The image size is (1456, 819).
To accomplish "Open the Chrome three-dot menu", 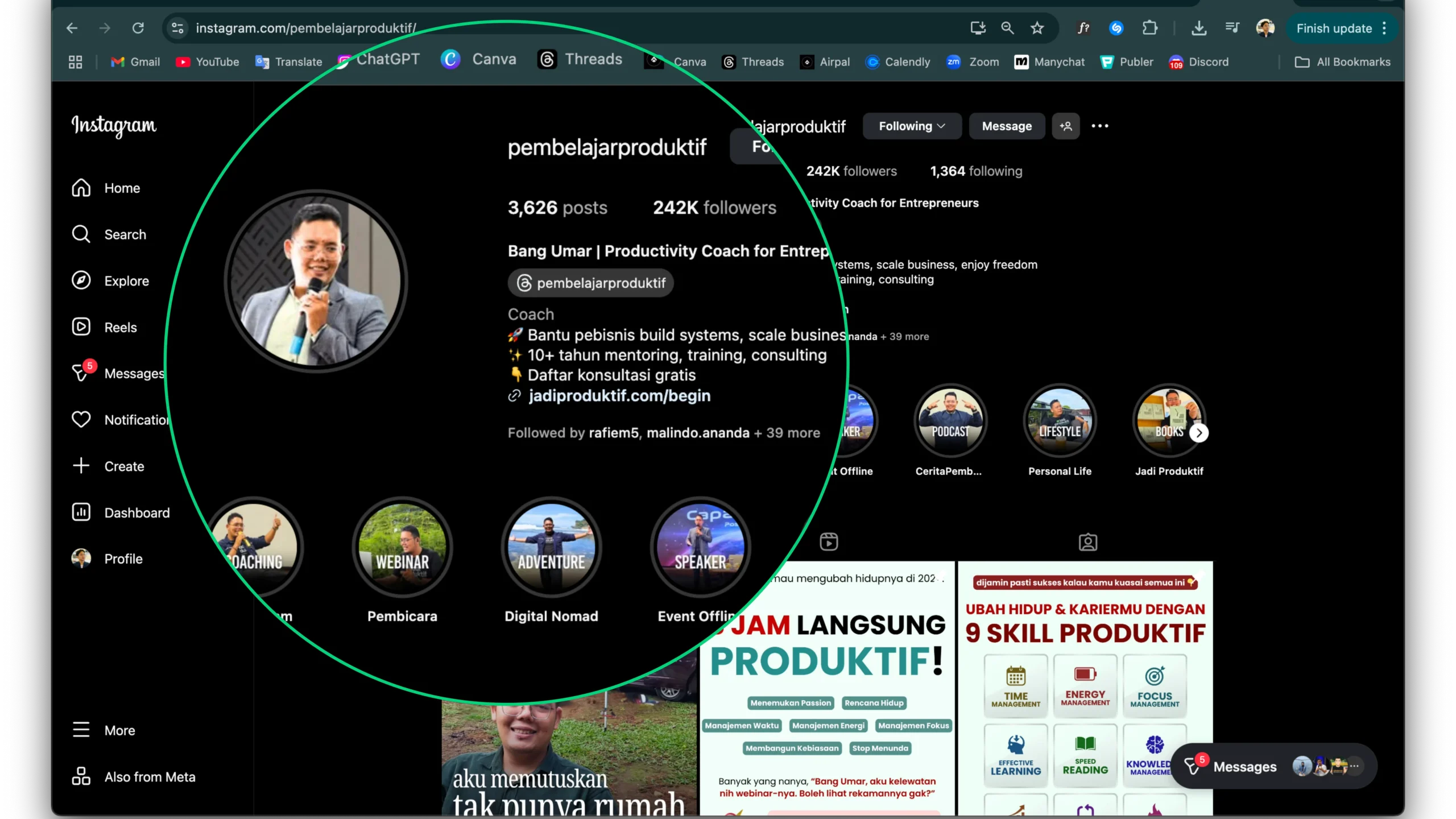I will point(1384,28).
